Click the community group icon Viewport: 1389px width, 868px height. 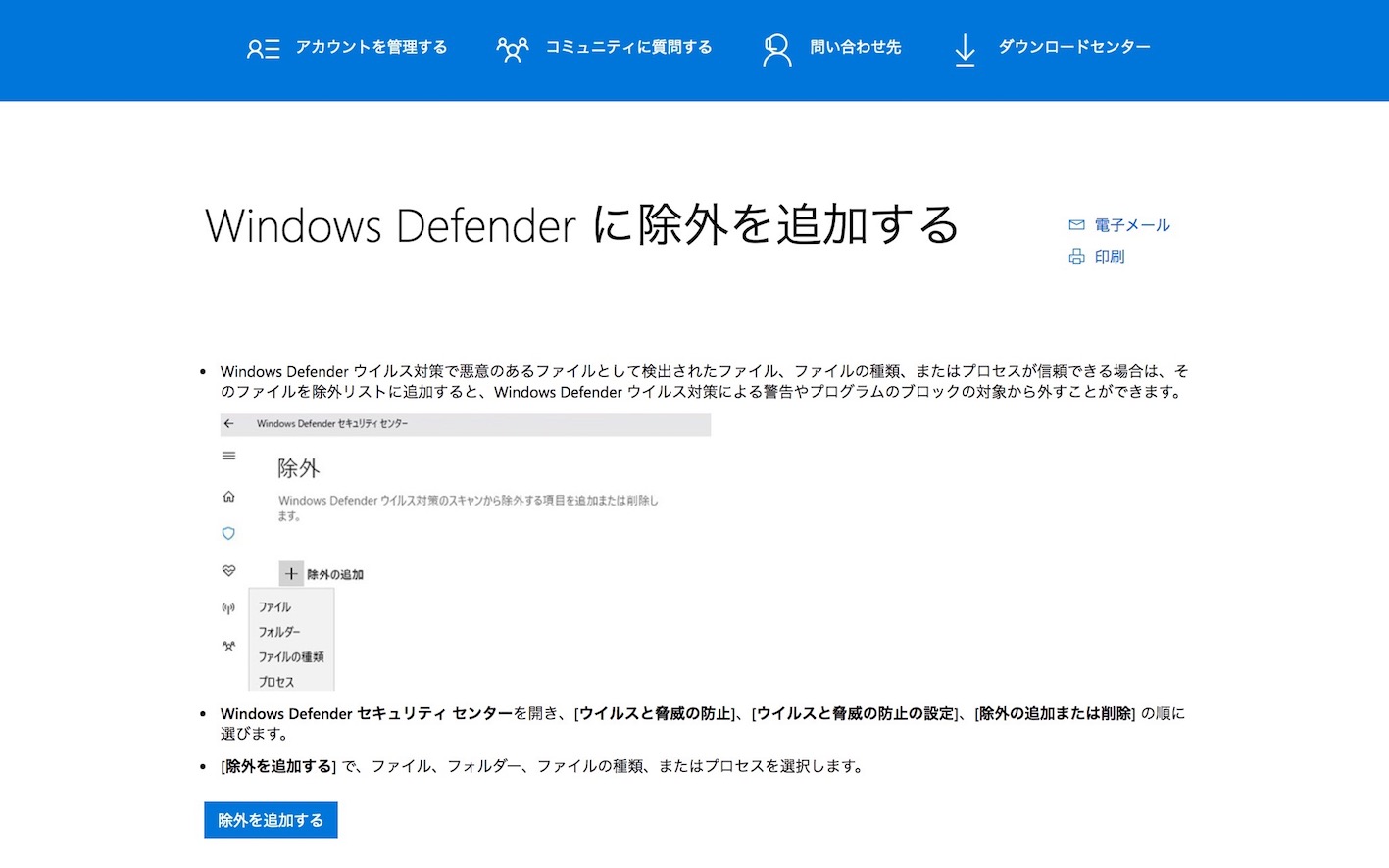(512, 49)
